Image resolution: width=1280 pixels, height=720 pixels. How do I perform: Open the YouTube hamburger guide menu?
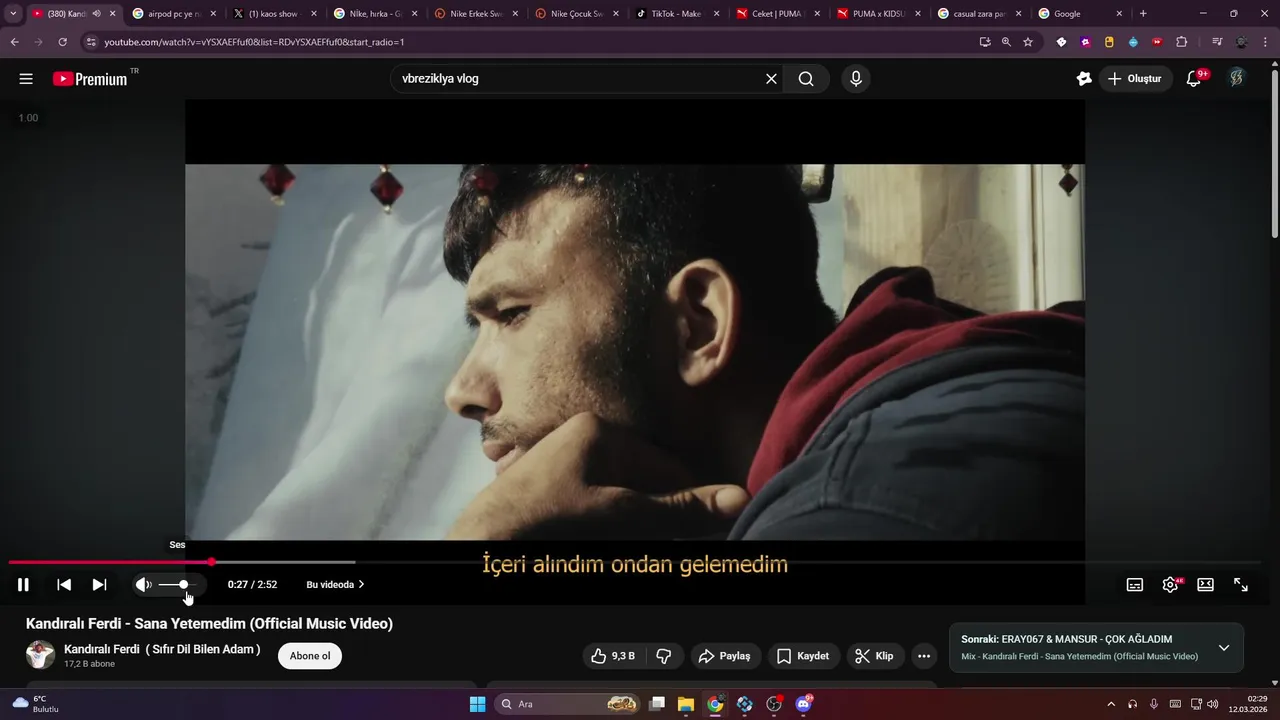(x=26, y=79)
